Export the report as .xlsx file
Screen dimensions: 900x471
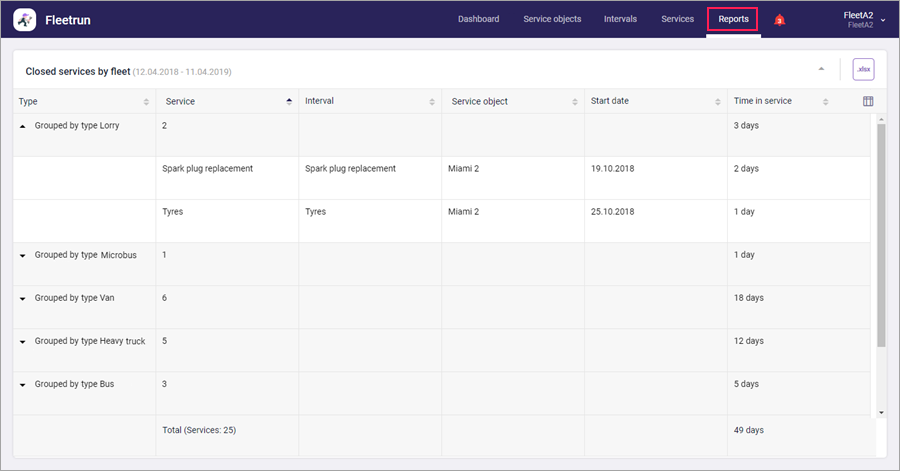point(863,69)
